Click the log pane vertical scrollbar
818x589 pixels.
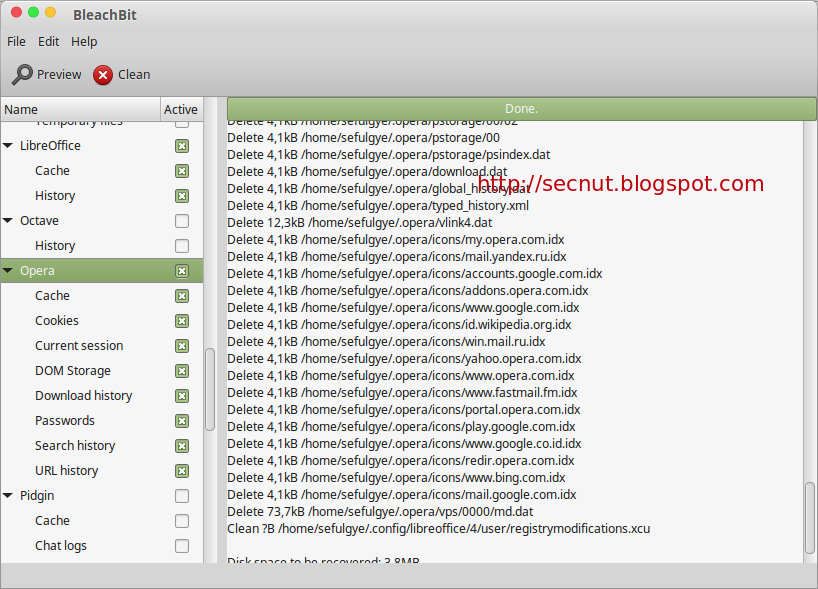[810, 518]
